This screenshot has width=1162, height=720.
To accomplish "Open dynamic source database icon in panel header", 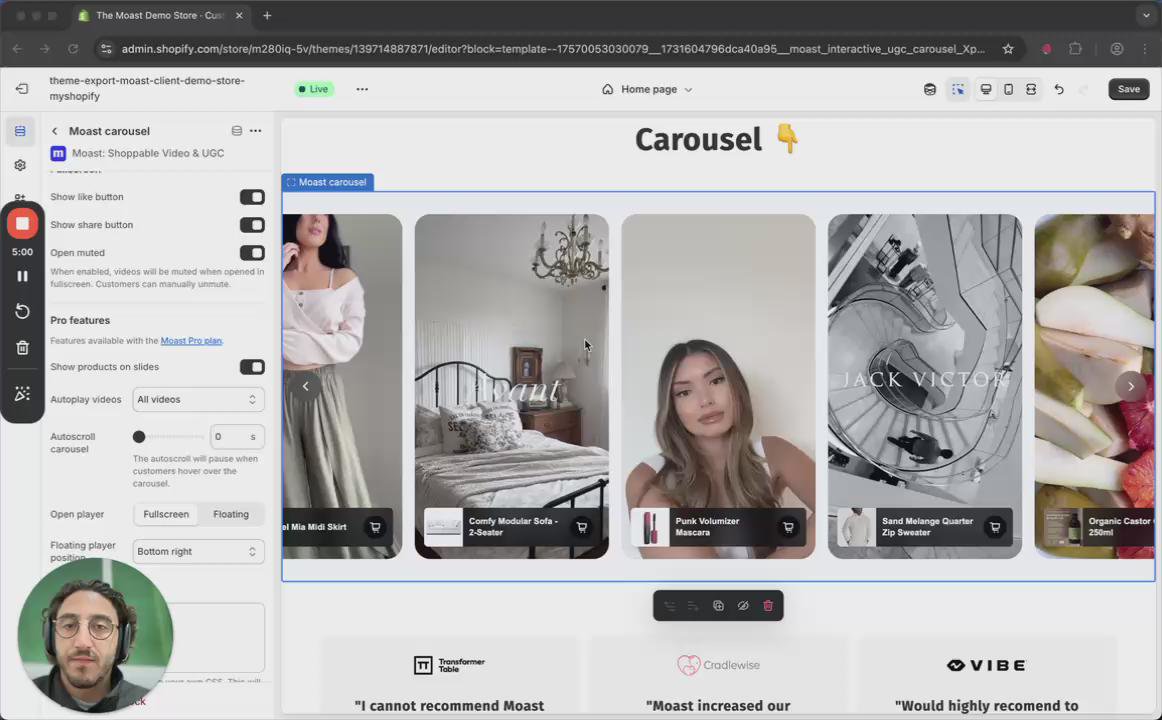I will point(236,131).
